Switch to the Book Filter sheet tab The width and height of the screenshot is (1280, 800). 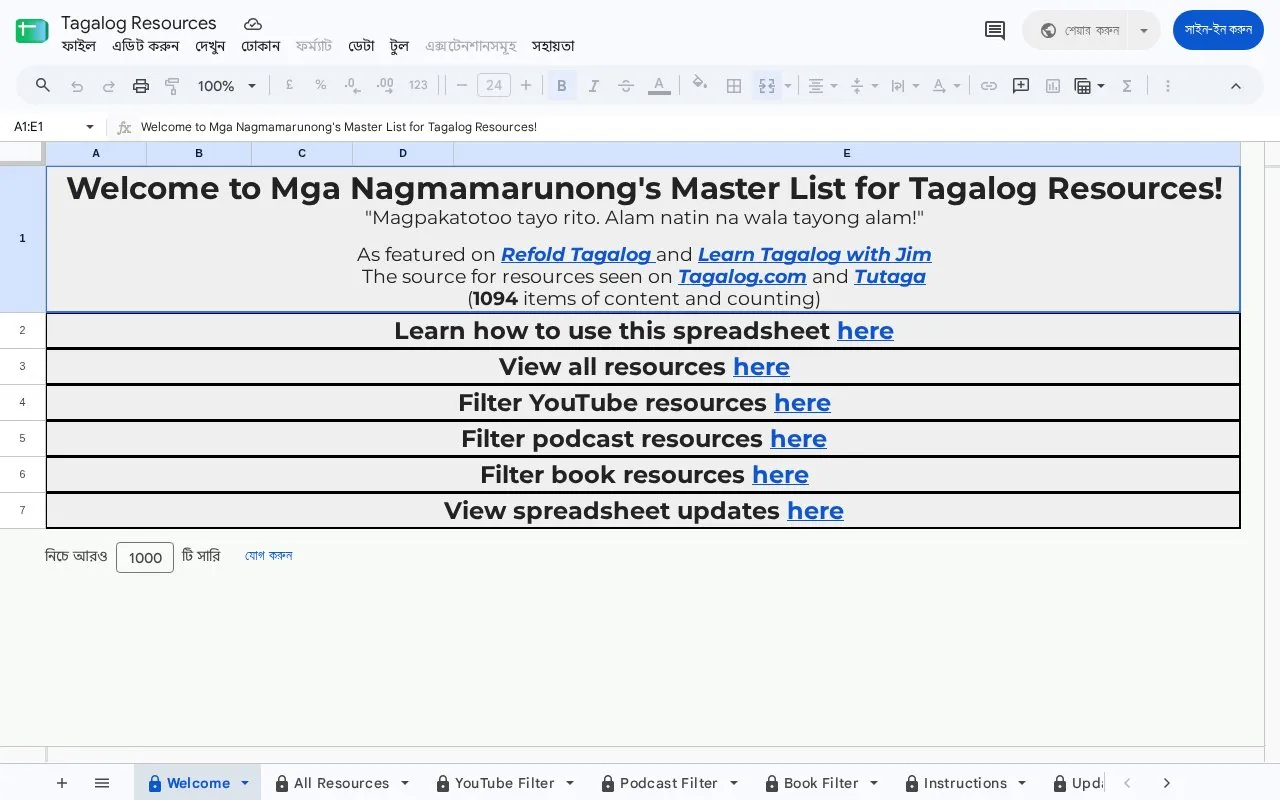(821, 783)
